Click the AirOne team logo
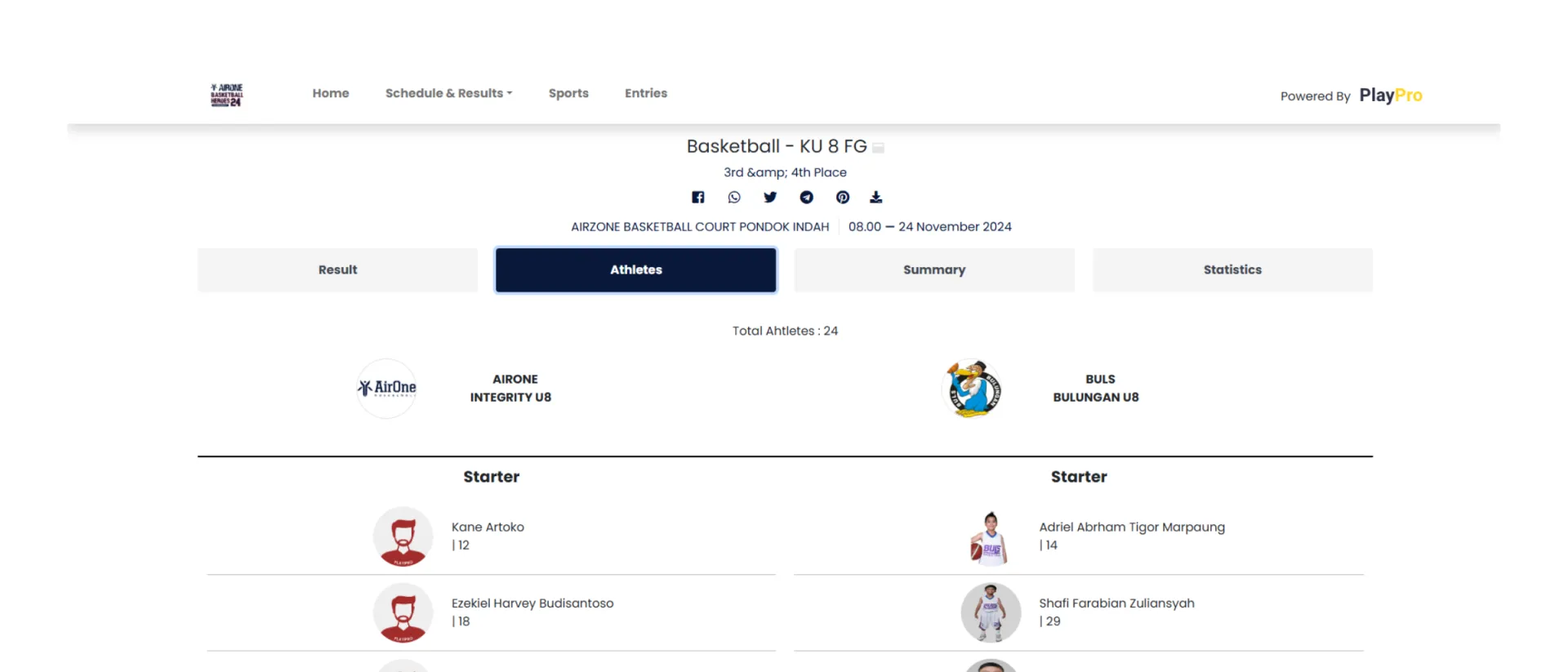 387,389
